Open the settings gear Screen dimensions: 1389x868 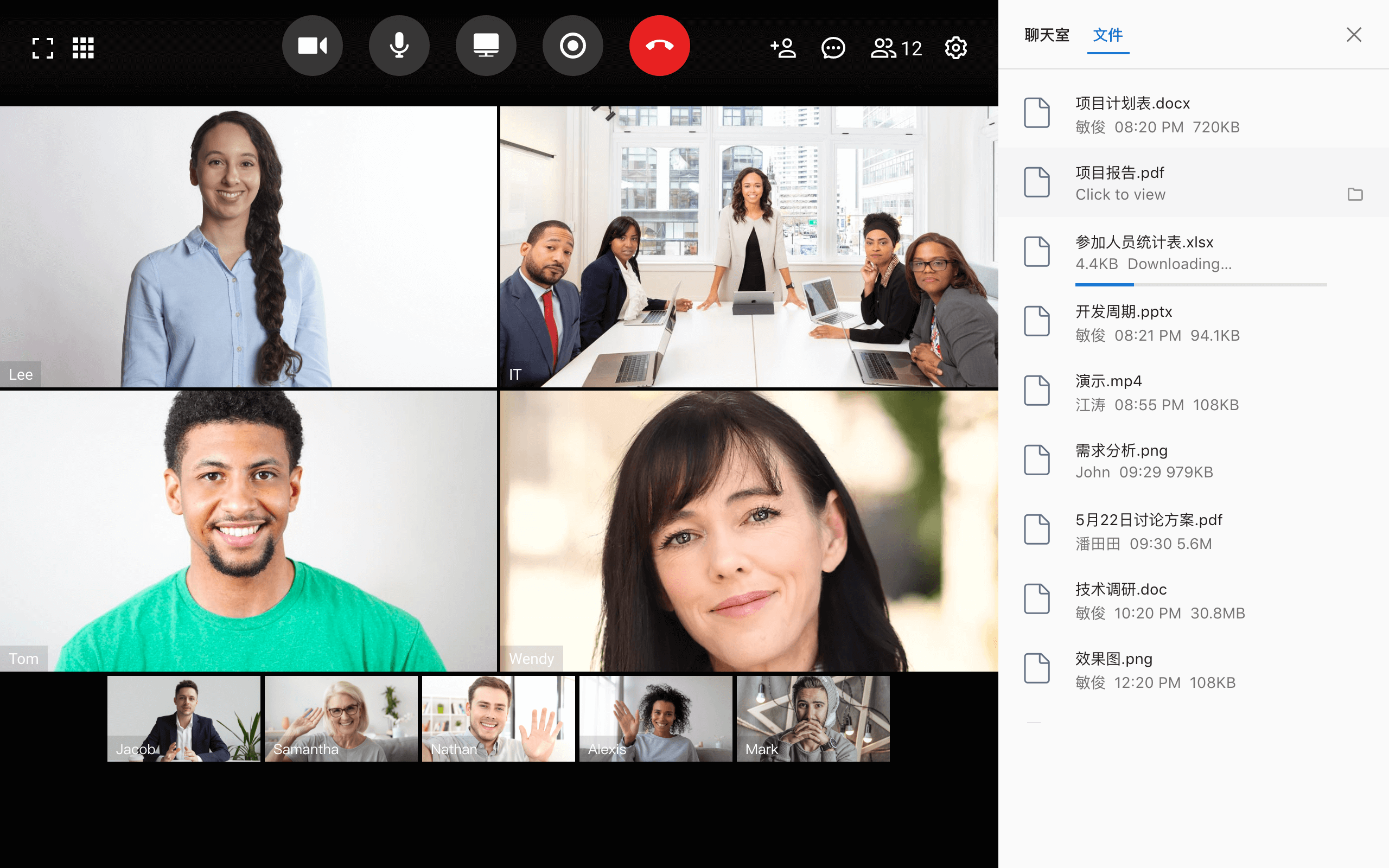(x=955, y=48)
